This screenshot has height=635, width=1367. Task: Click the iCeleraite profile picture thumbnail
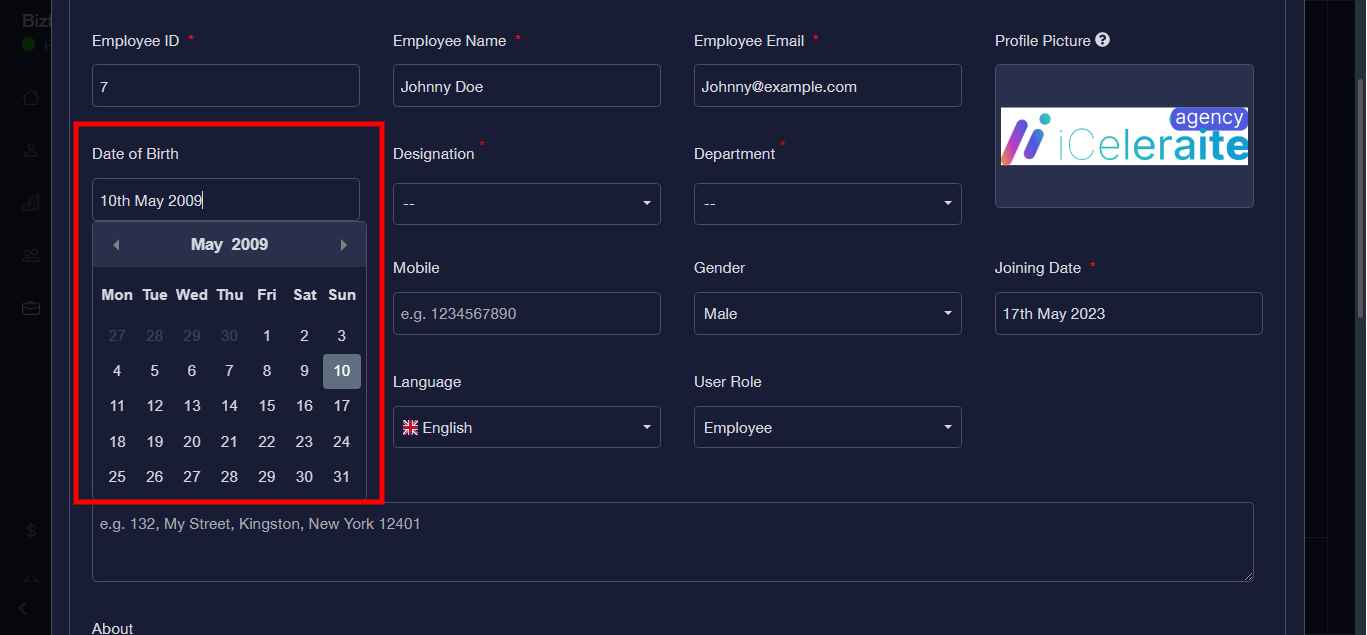coord(1124,136)
